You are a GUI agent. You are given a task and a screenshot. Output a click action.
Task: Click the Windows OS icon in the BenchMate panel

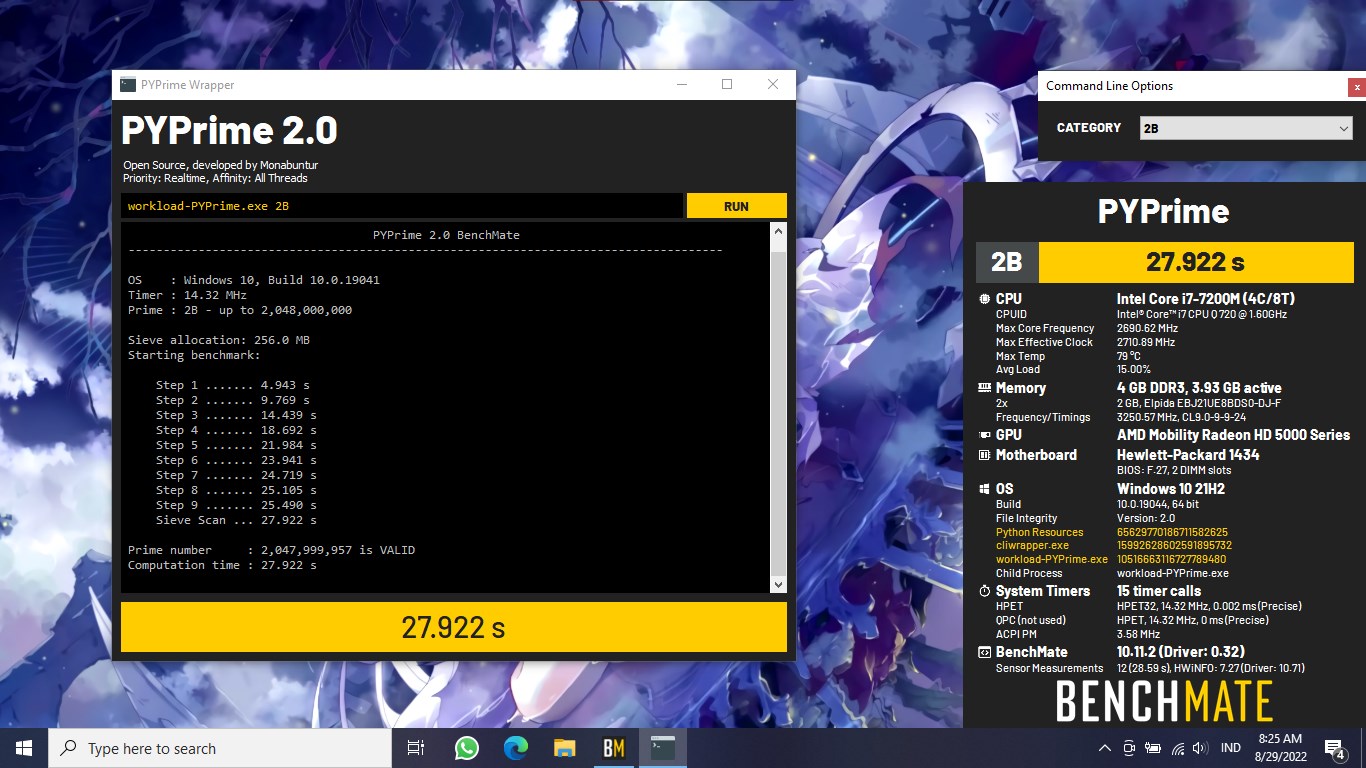985,489
